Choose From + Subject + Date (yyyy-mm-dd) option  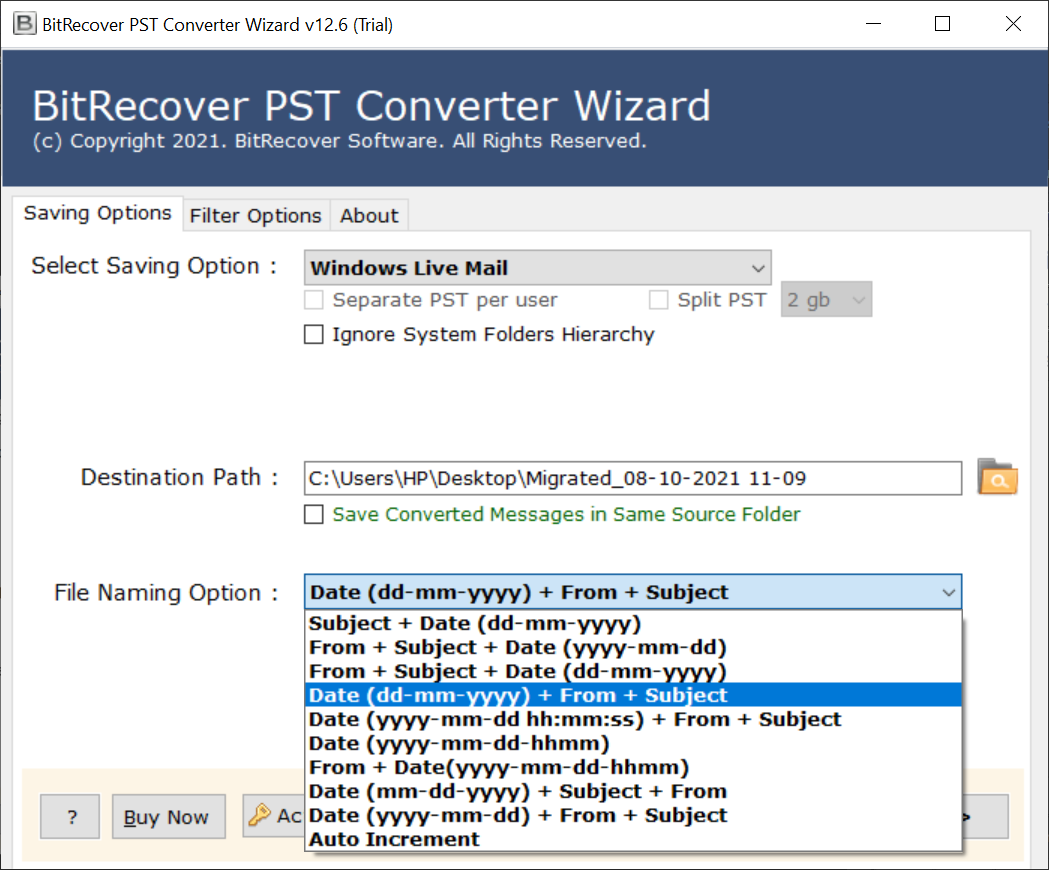(x=633, y=648)
